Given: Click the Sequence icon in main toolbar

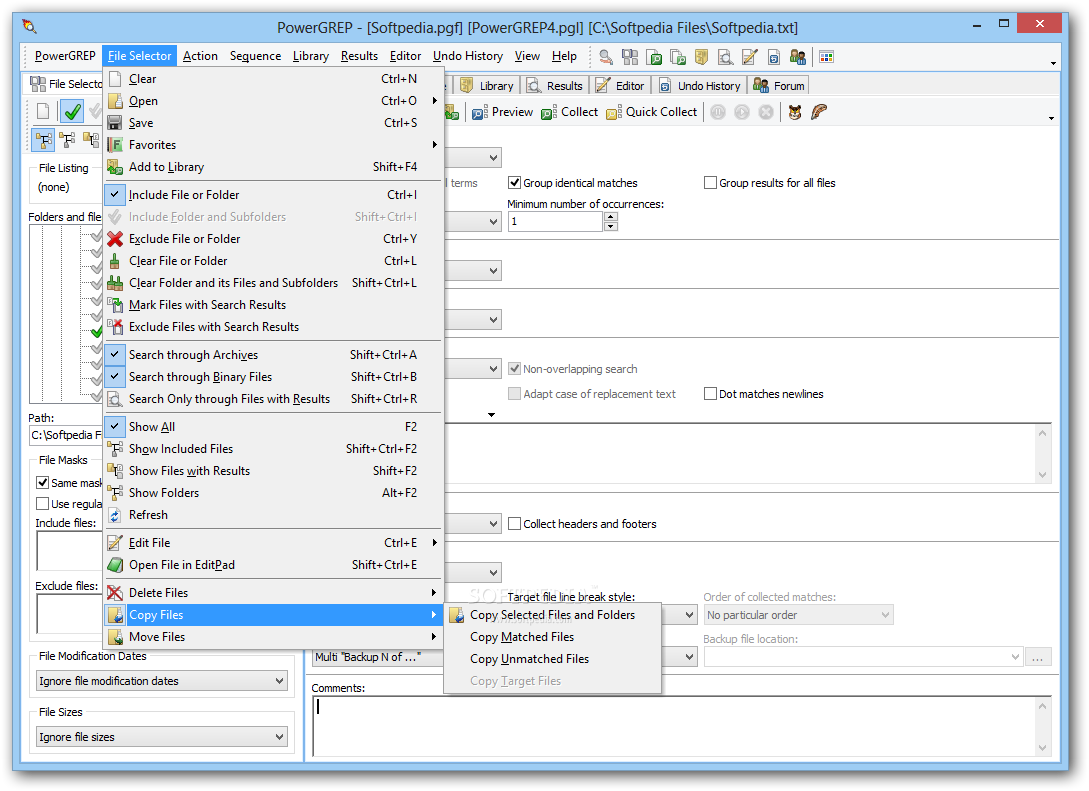Looking at the screenshot, I should (678, 56).
